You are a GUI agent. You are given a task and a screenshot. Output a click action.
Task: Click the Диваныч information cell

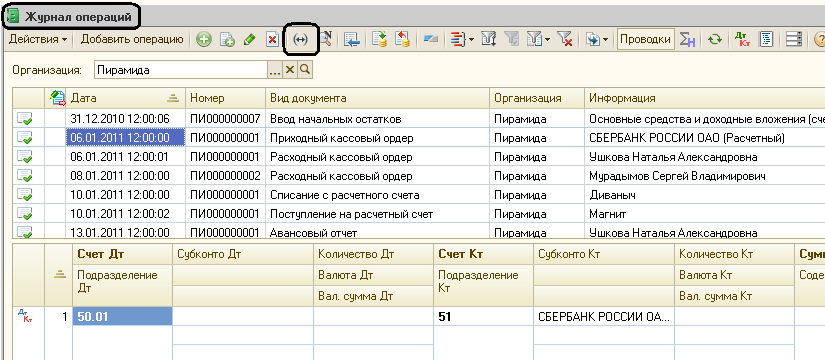coord(705,195)
